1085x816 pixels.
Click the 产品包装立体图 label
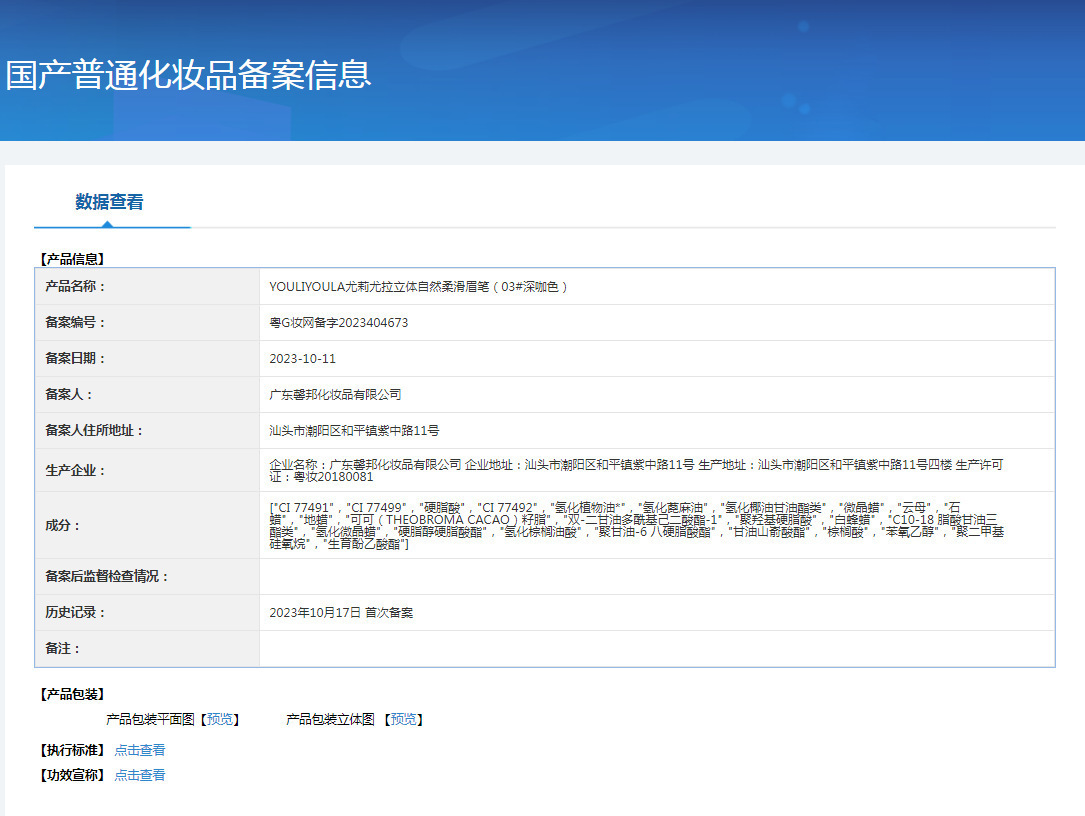click(x=330, y=720)
